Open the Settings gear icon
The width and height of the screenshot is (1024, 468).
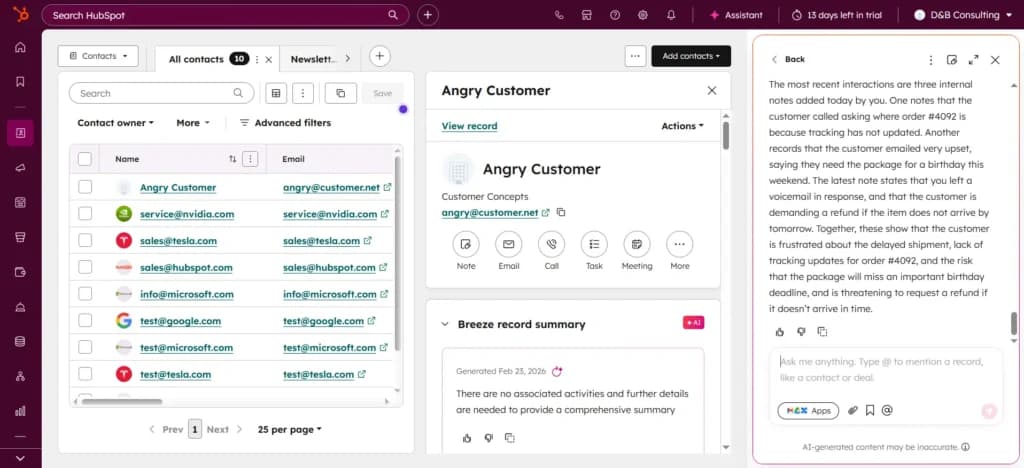click(x=643, y=15)
